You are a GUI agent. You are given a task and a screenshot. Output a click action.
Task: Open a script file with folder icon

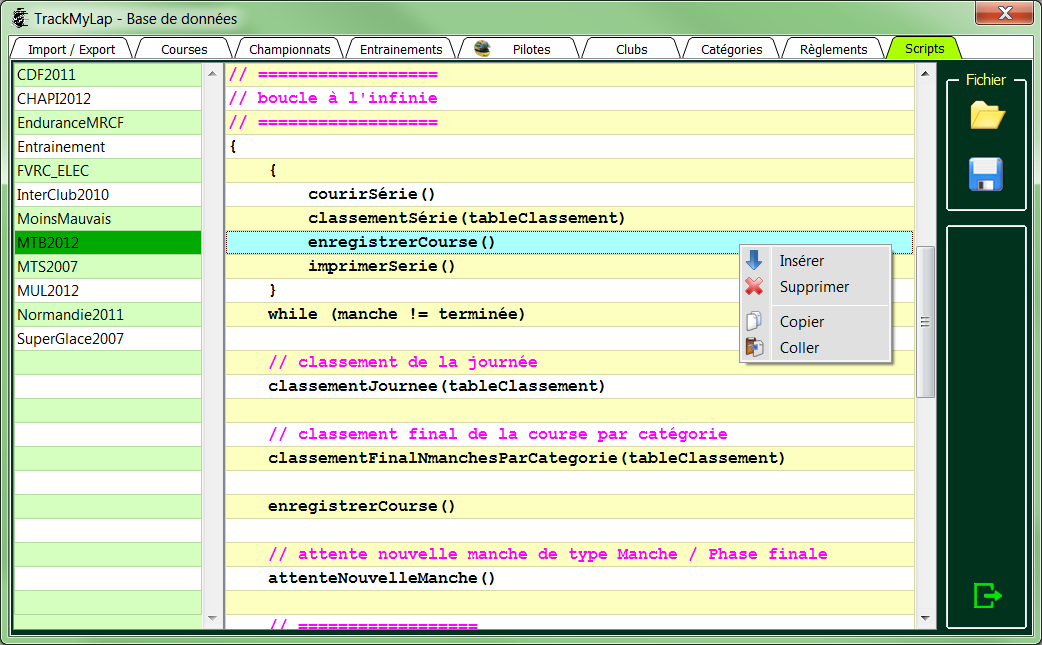[987, 116]
